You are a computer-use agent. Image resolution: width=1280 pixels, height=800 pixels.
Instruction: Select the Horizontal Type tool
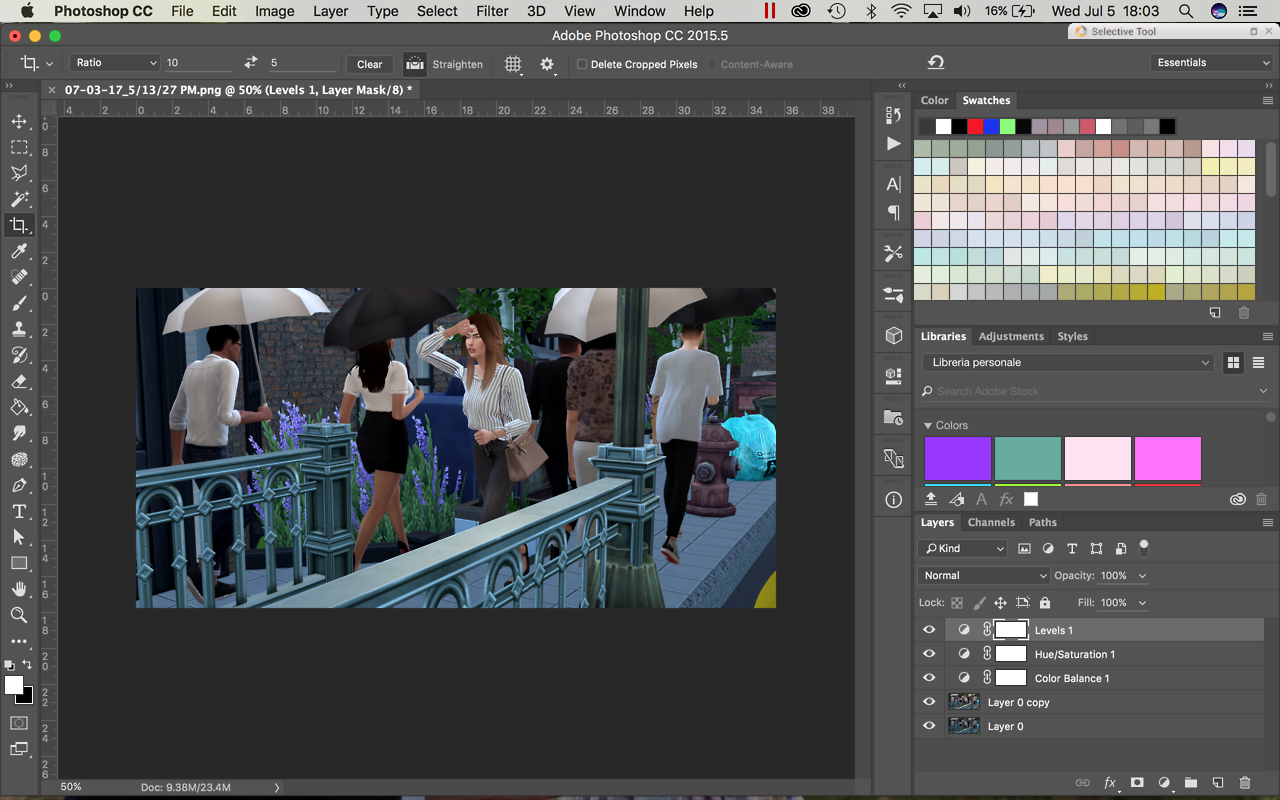coord(19,512)
